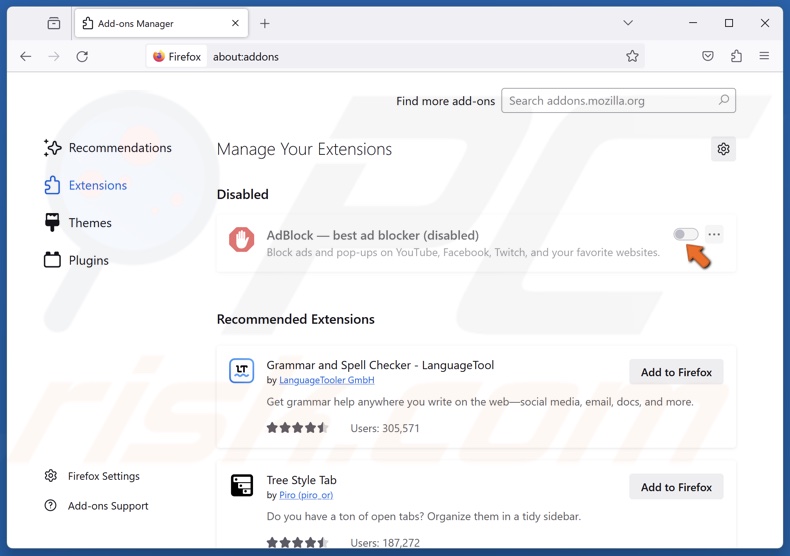Click the Recommended Extensions heading
Viewport: 790px width, 556px height.
[x=296, y=319]
